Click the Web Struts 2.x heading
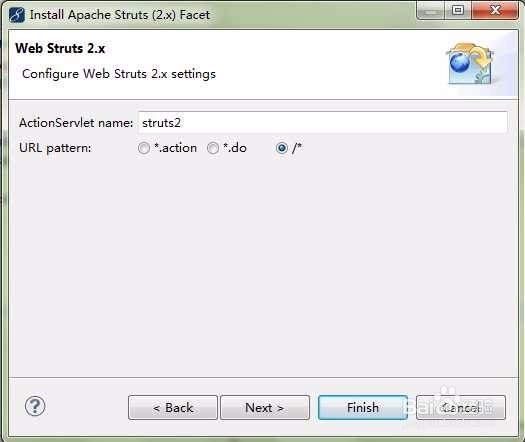 tap(60, 49)
